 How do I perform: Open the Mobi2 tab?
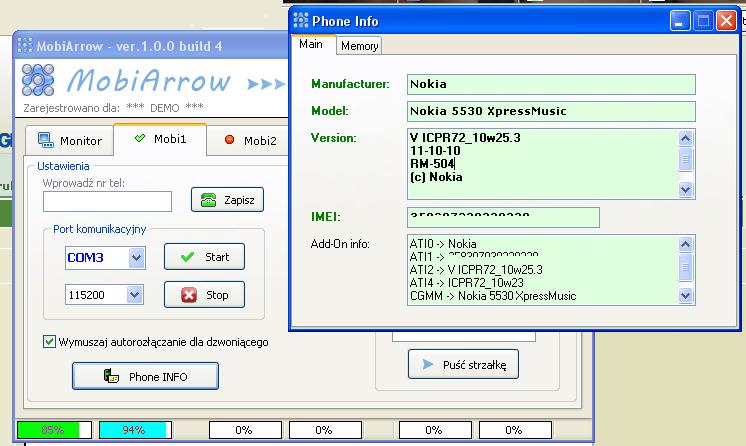pyautogui.click(x=249, y=140)
